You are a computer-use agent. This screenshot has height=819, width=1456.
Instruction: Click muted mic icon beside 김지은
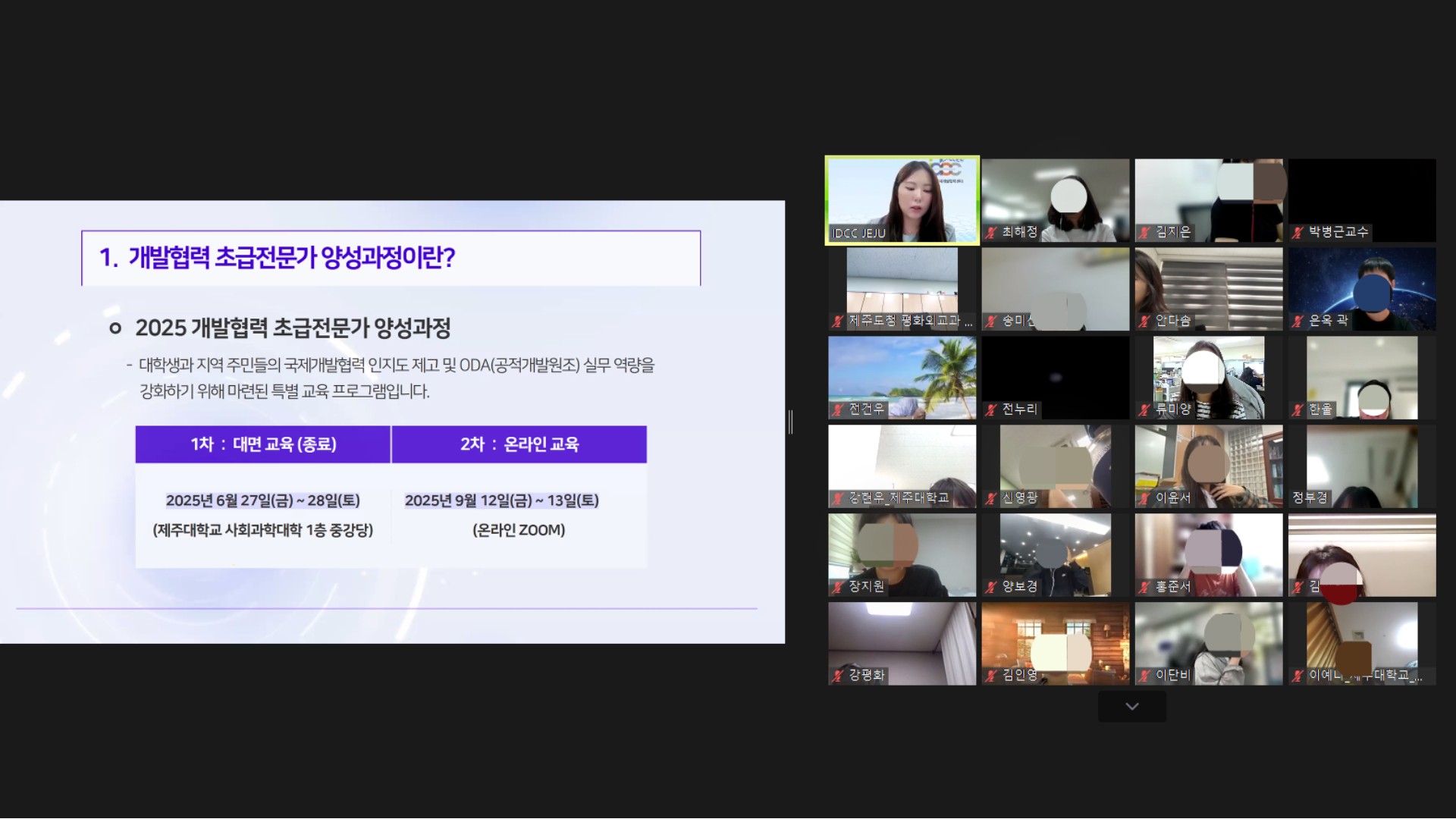1144,233
